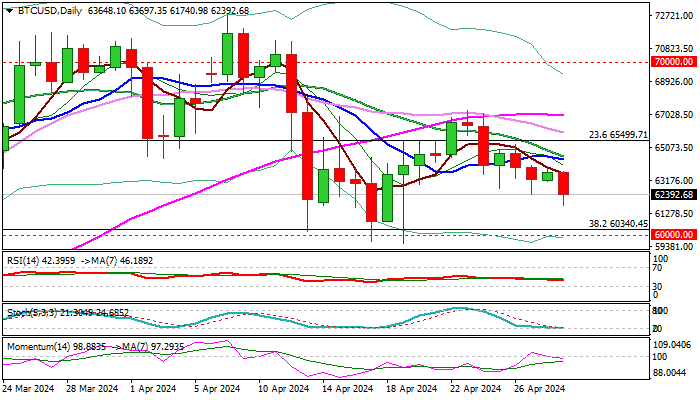700x400 pixels.
Task: Click the ->MA(7) 46.1892 value in RSI panel
Action: (117, 260)
